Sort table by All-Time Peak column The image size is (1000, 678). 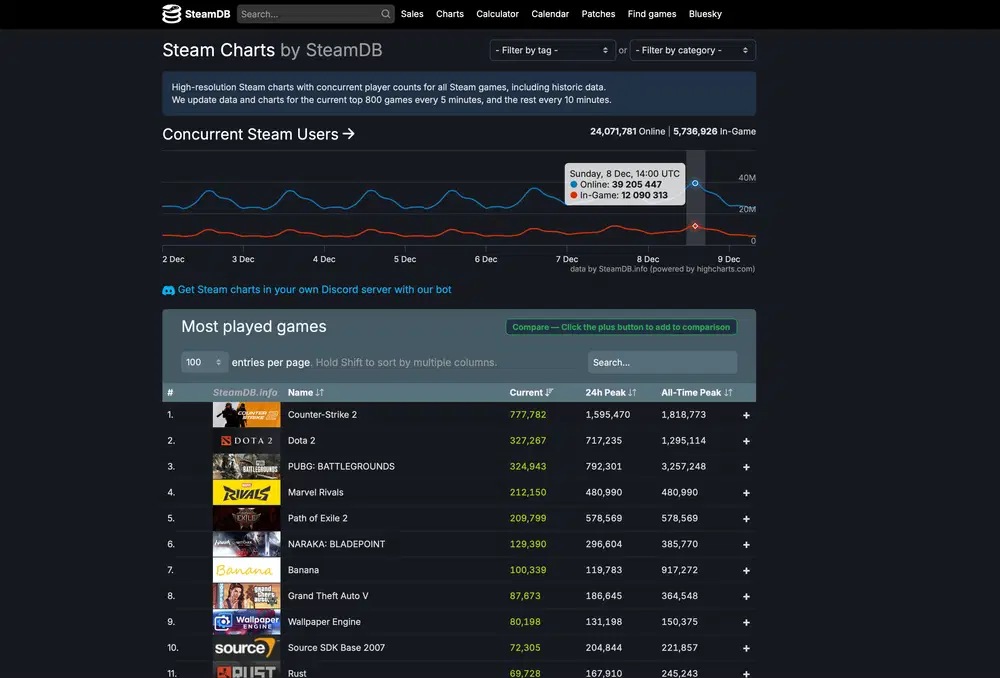(696, 393)
